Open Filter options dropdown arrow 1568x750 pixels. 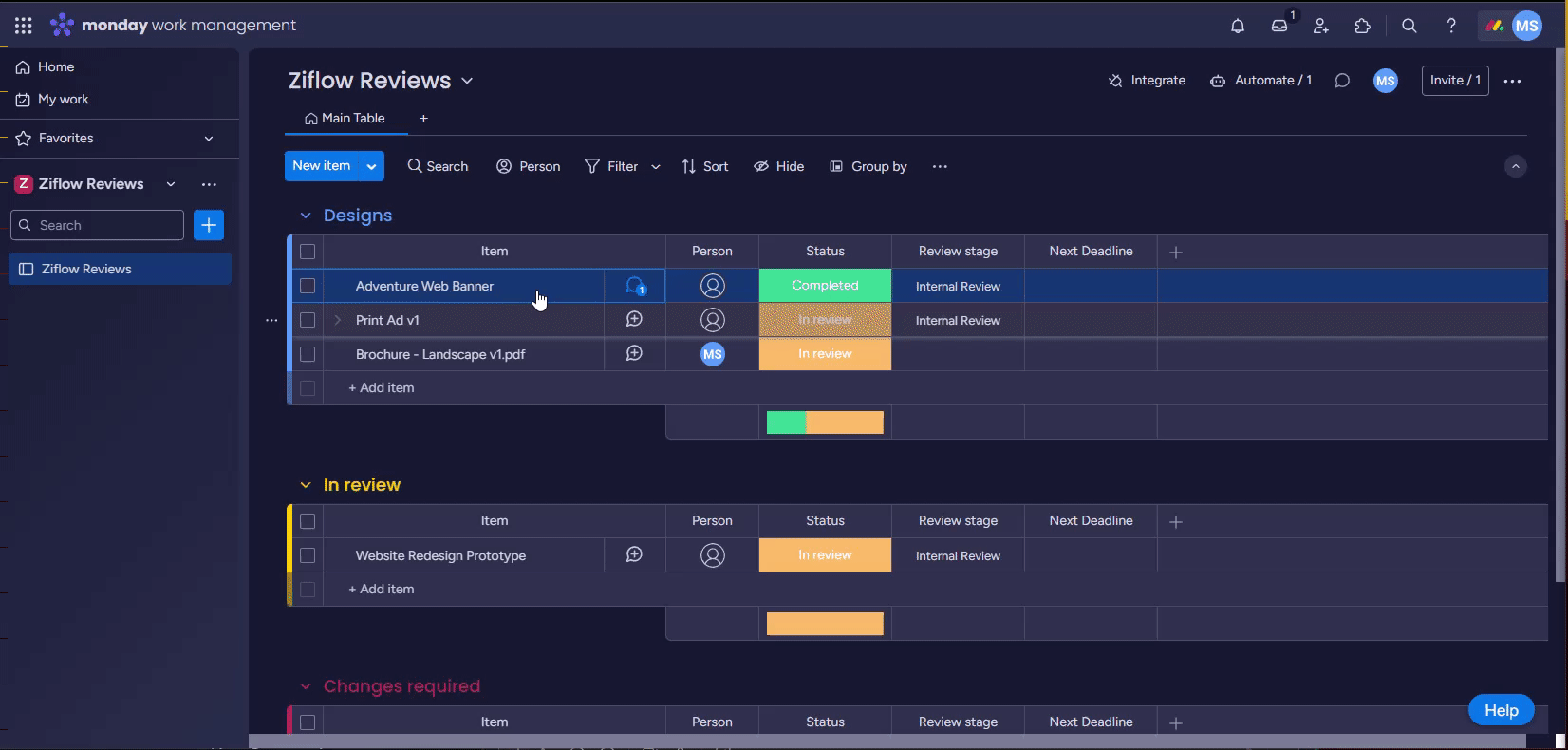[655, 166]
